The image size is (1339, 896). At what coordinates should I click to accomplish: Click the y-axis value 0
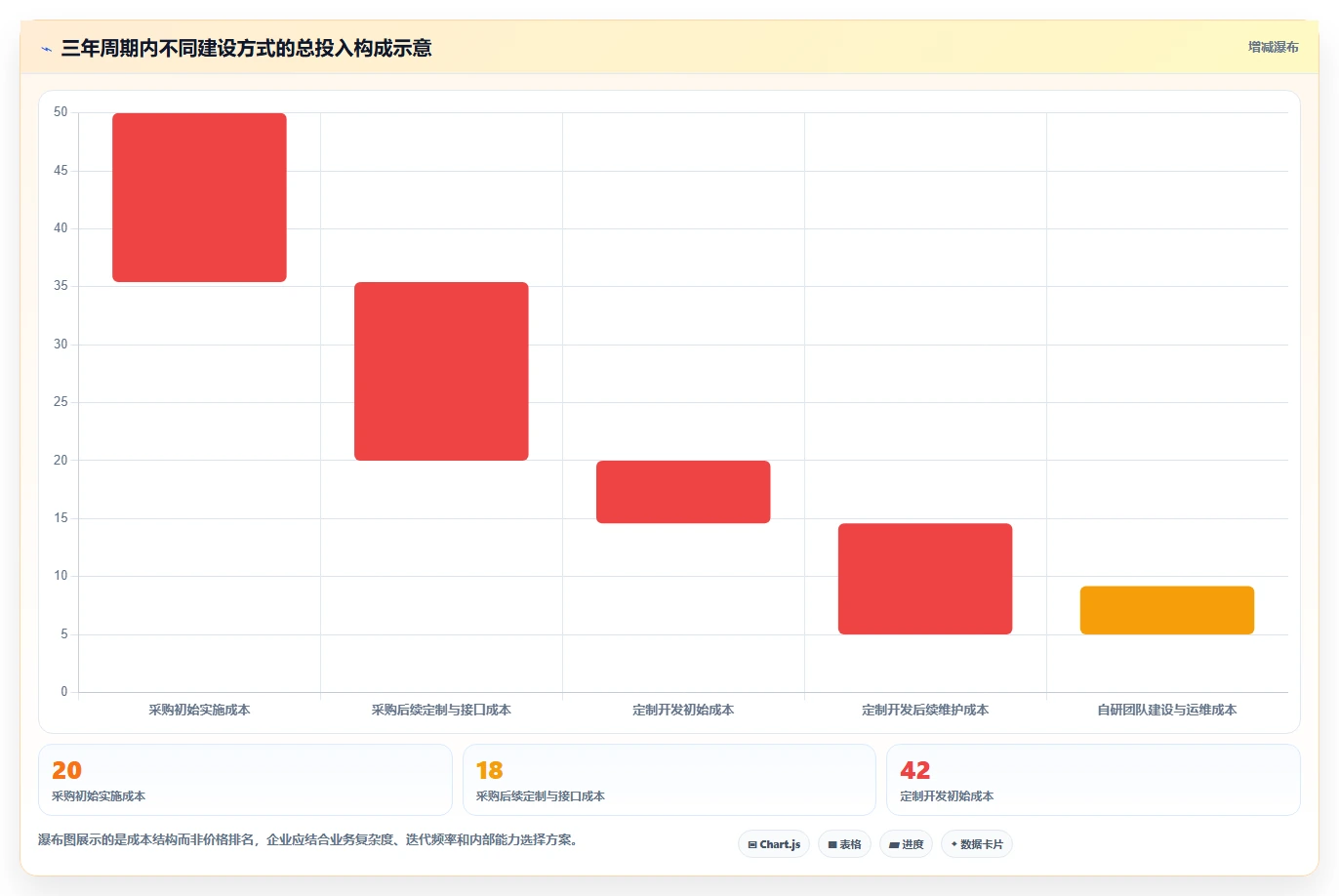[64, 692]
